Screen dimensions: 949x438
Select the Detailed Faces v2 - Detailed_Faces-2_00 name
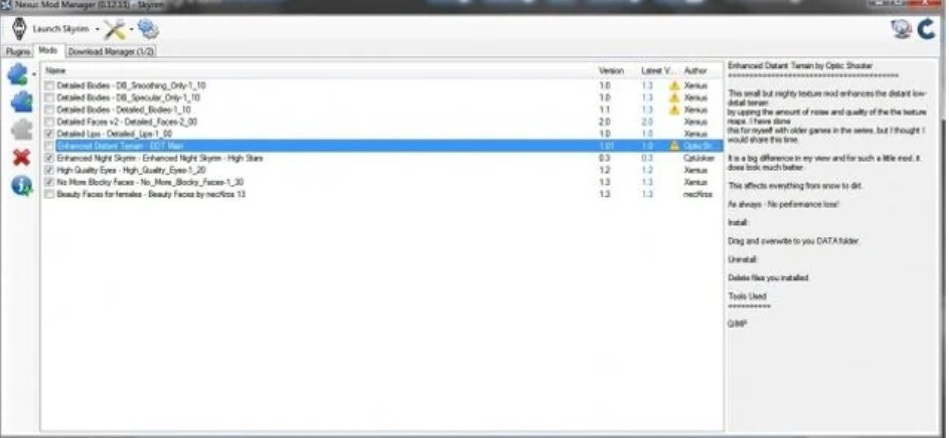coord(126,122)
